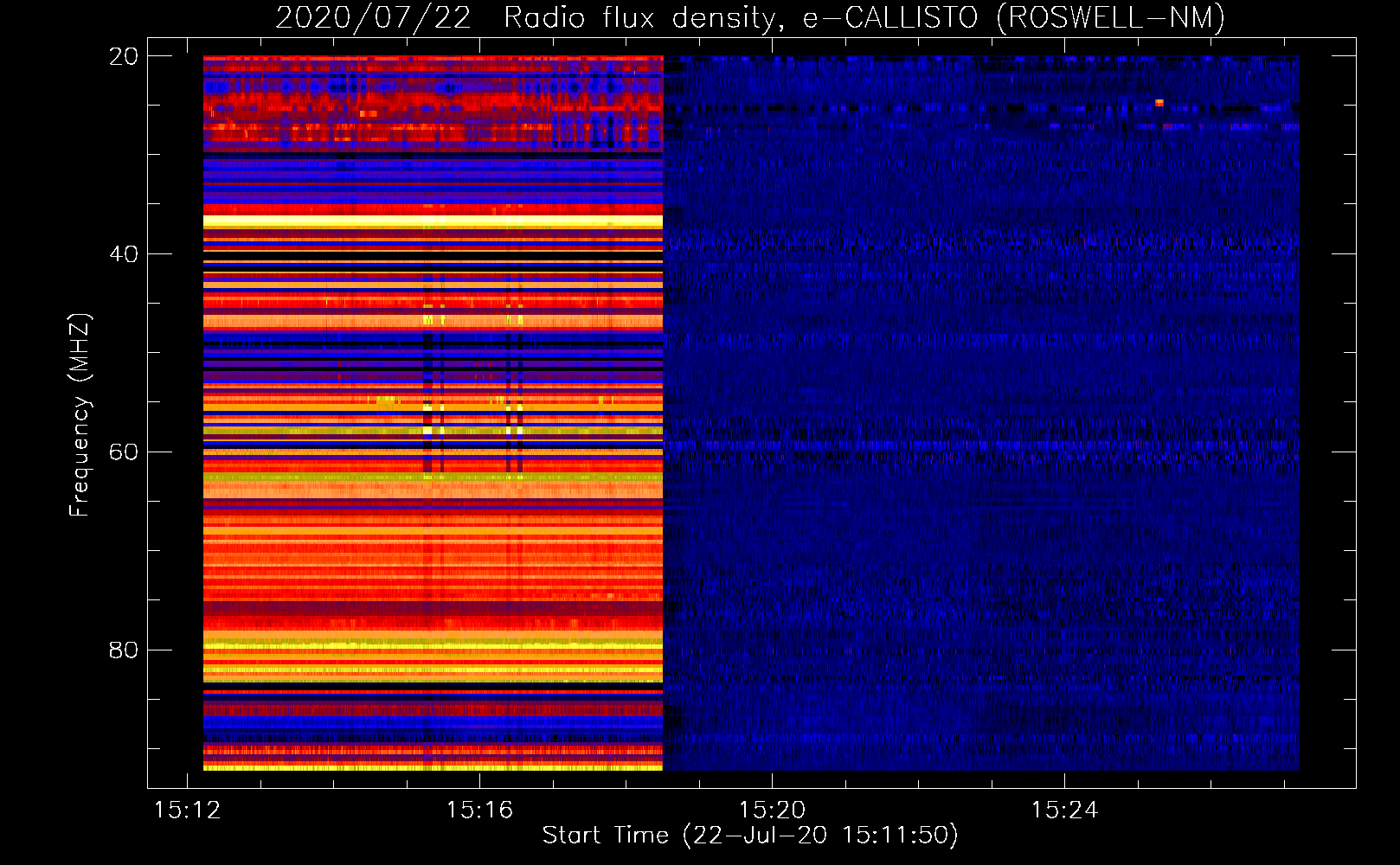Select the 15:20 time tick label

[772, 811]
